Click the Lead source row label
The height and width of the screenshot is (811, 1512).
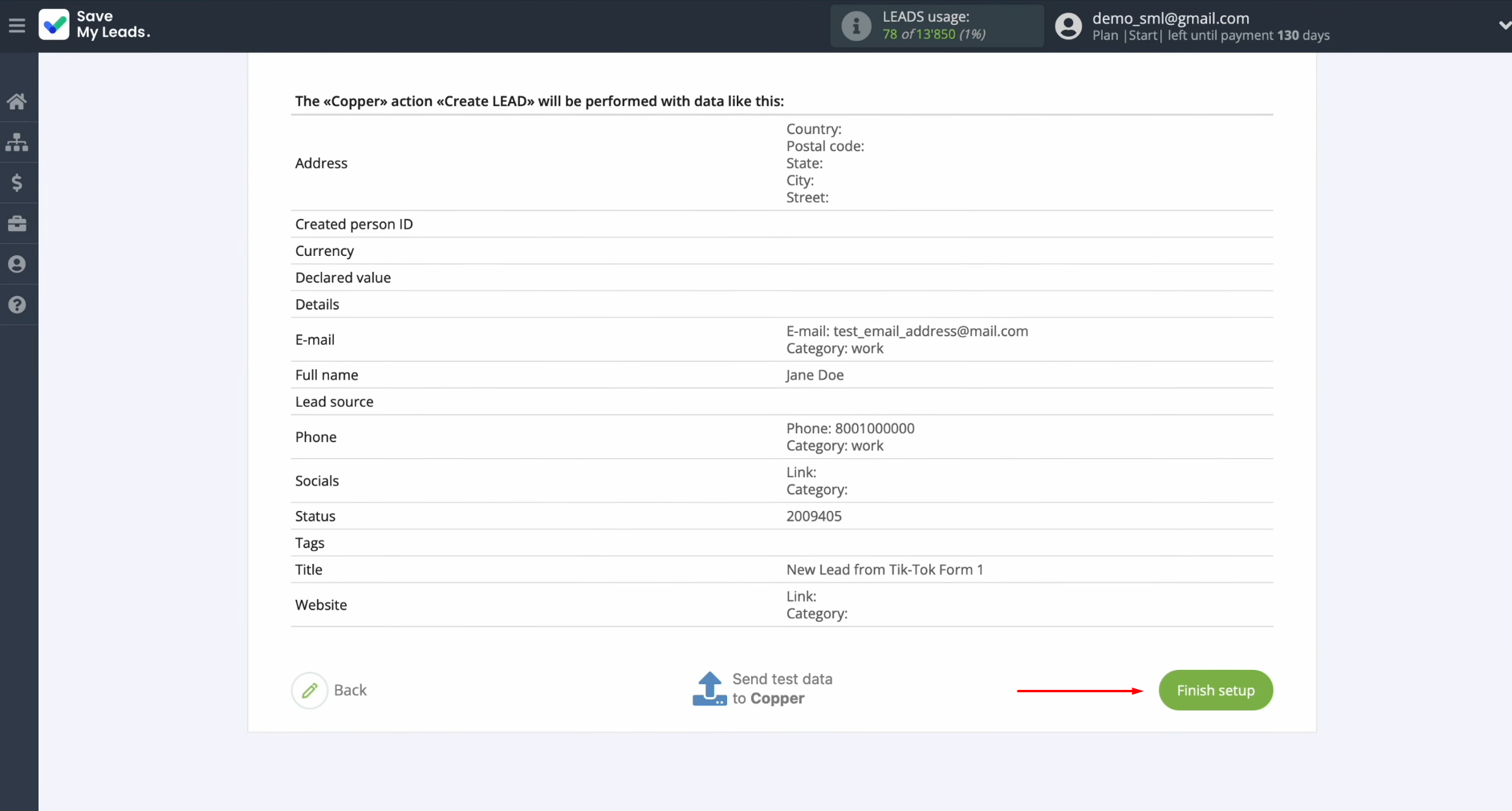click(334, 402)
